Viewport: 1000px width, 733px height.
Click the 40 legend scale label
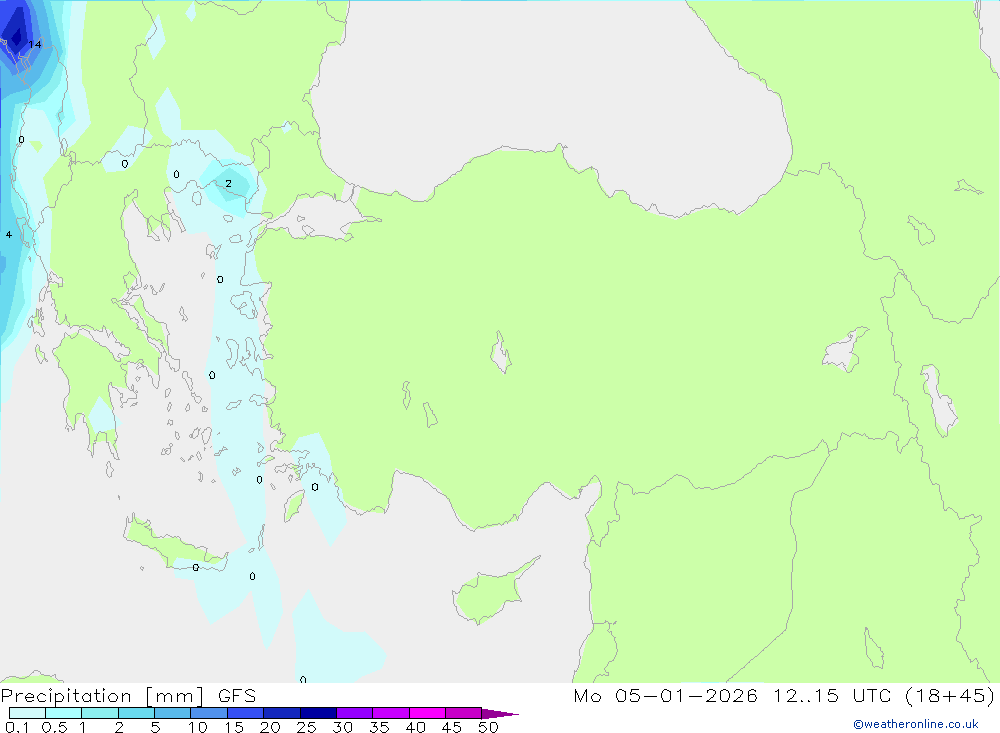416,727
